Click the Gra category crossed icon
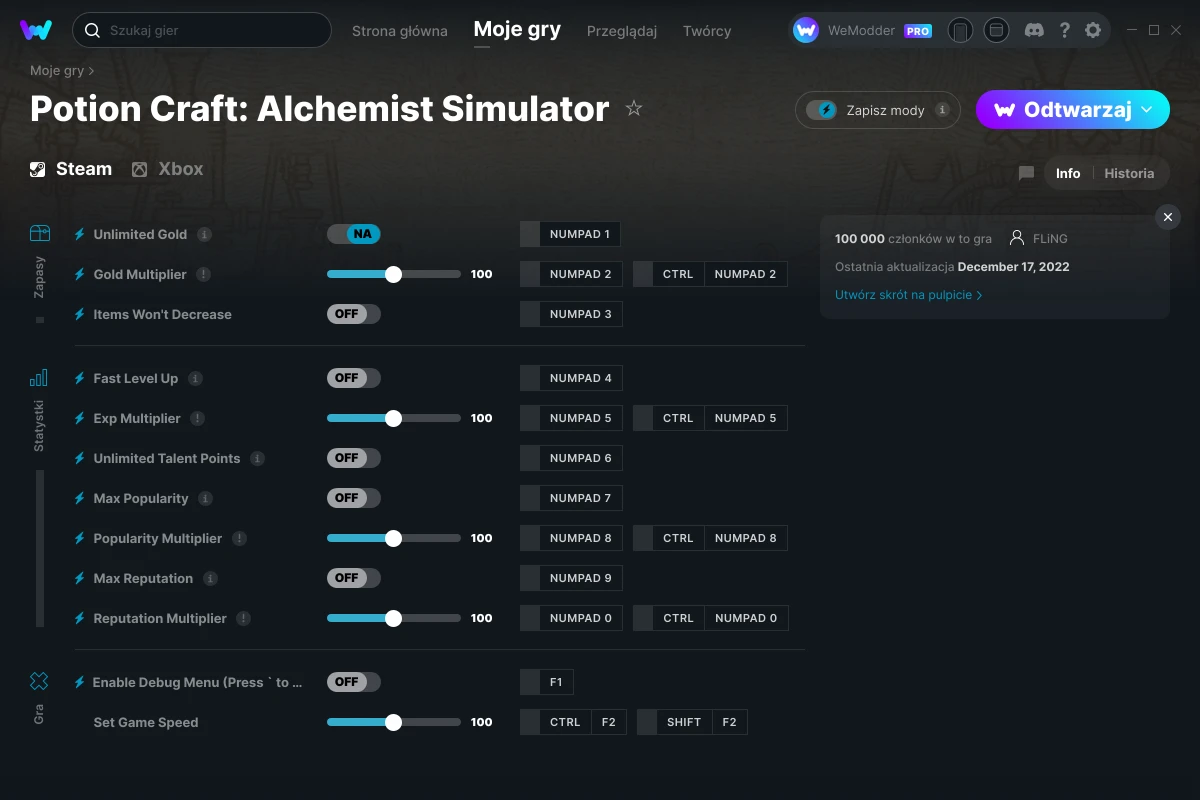The image size is (1200, 800). coord(39,682)
